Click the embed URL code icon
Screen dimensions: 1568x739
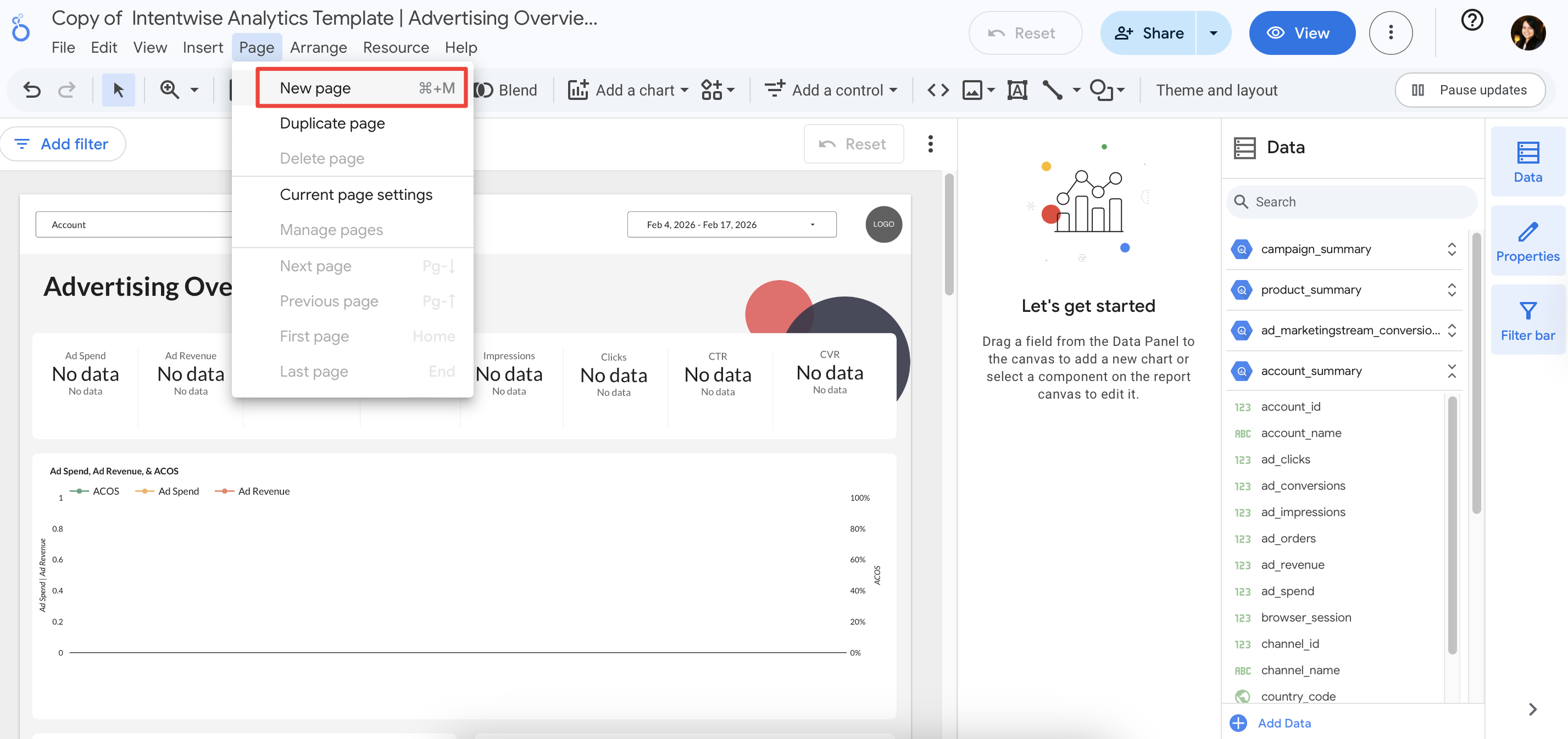click(938, 90)
